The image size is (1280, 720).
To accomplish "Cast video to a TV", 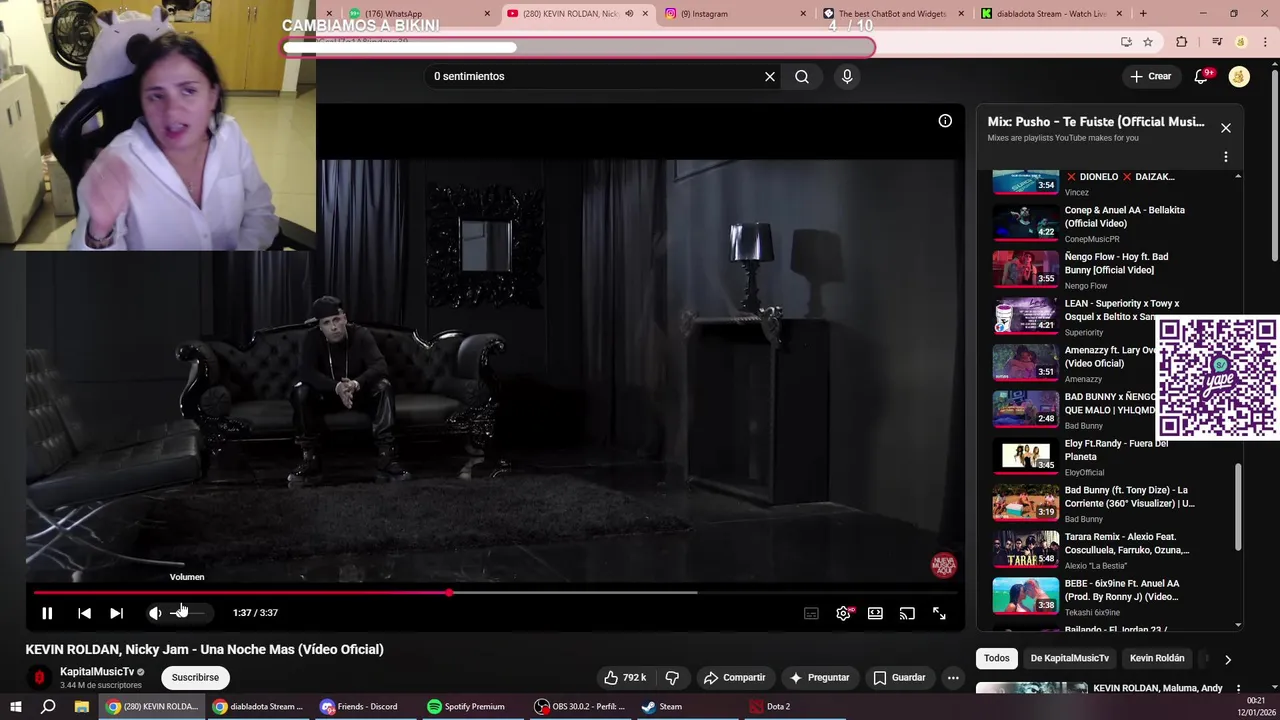I will coord(907,613).
